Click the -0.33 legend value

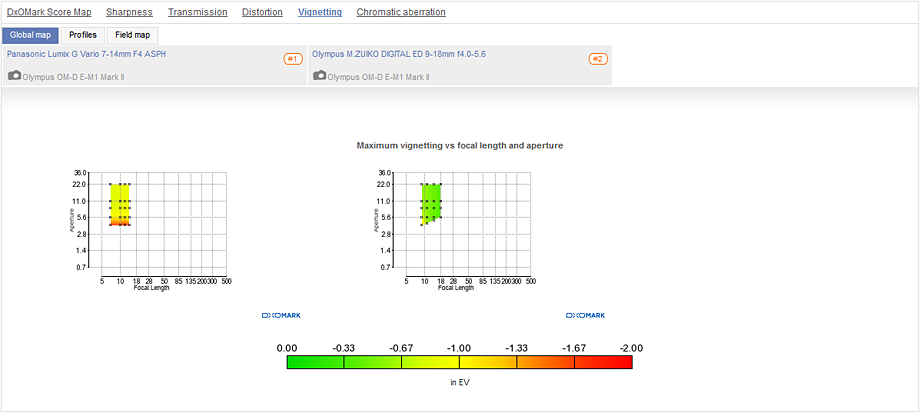[x=344, y=348]
